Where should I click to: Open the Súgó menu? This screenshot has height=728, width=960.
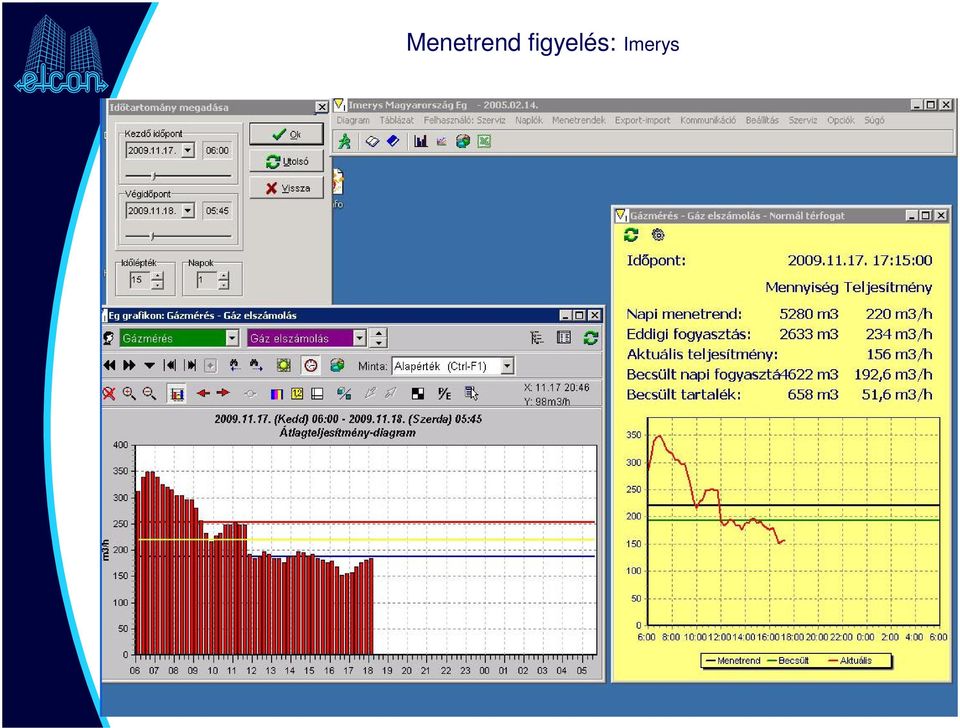pos(874,120)
